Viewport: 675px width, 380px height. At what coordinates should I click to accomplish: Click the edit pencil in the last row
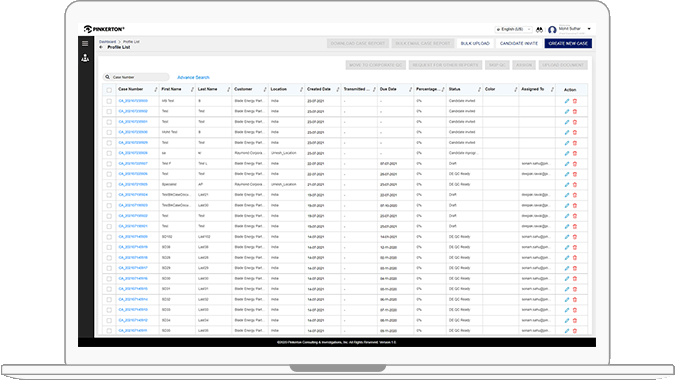[x=567, y=331]
